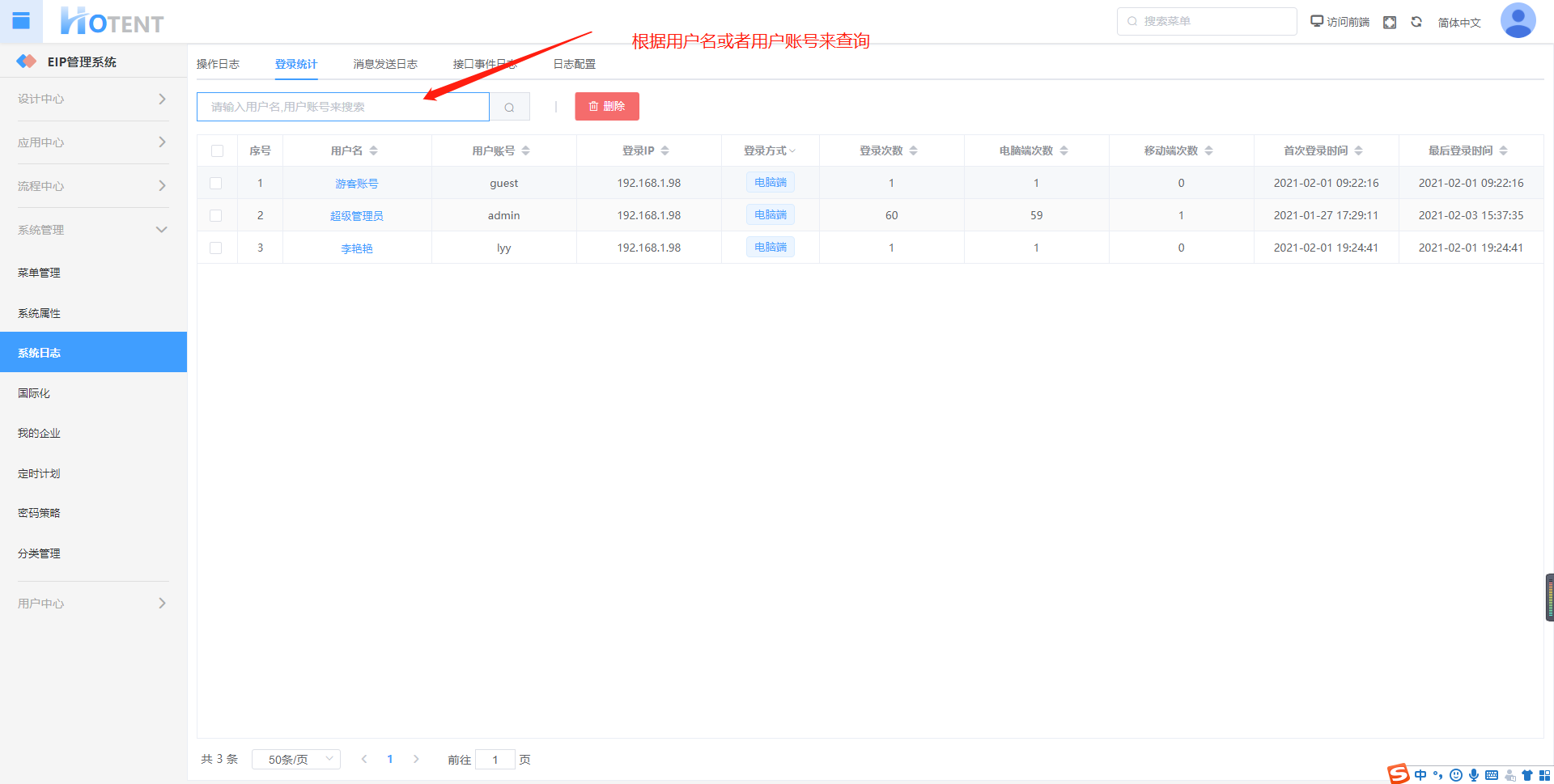The image size is (1554, 784).
Task: Click the fullscreen toggle icon
Action: click(x=1390, y=23)
